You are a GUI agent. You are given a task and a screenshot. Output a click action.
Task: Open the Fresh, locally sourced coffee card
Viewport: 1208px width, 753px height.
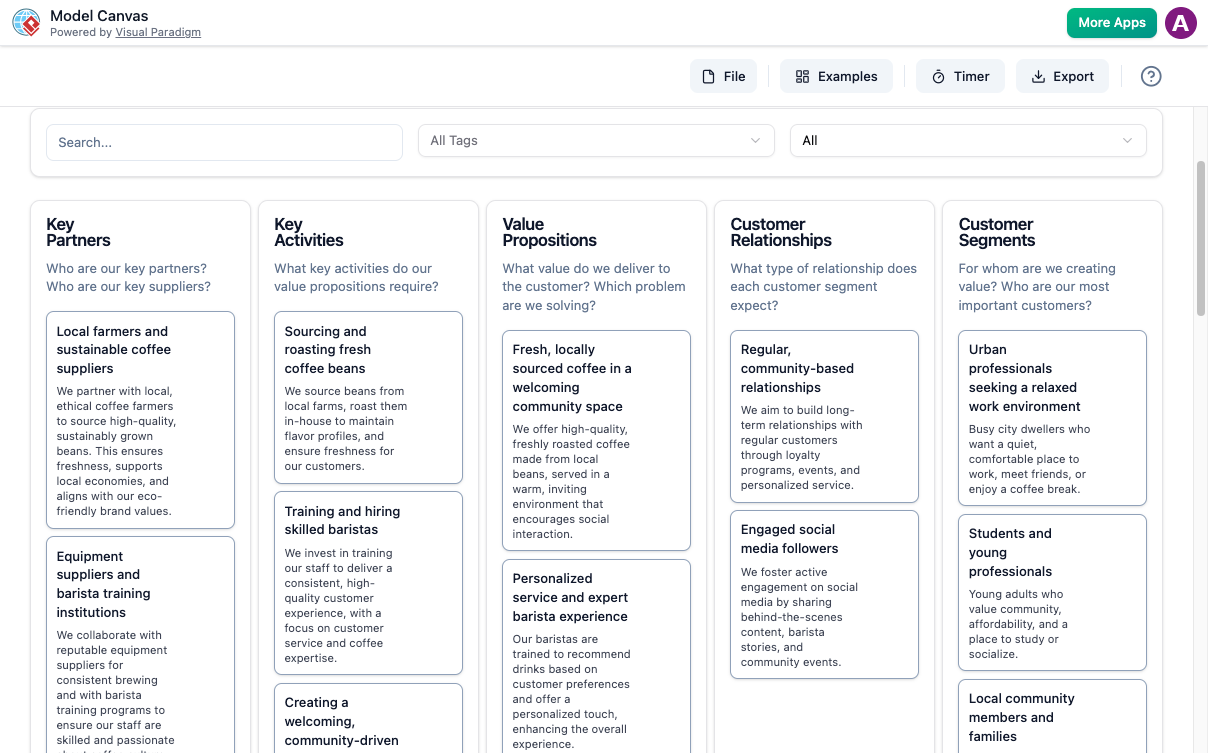tap(596, 440)
